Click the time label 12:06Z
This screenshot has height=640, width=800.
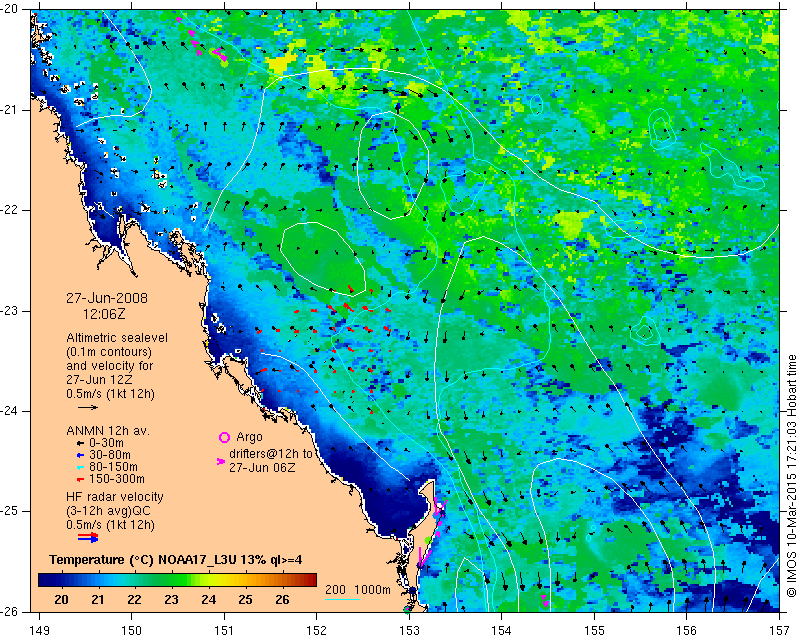point(104,314)
